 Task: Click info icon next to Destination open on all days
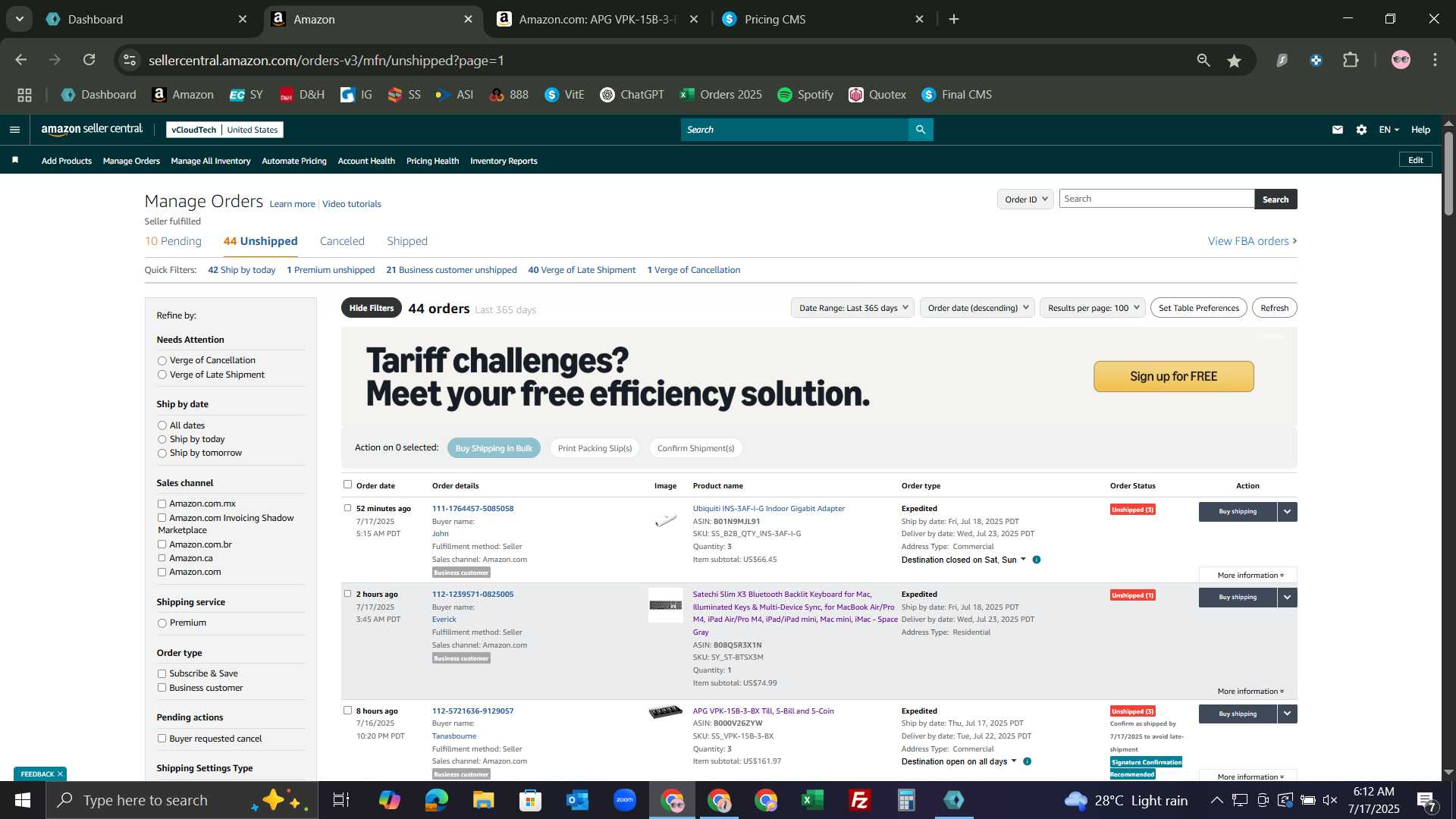point(1028,761)
